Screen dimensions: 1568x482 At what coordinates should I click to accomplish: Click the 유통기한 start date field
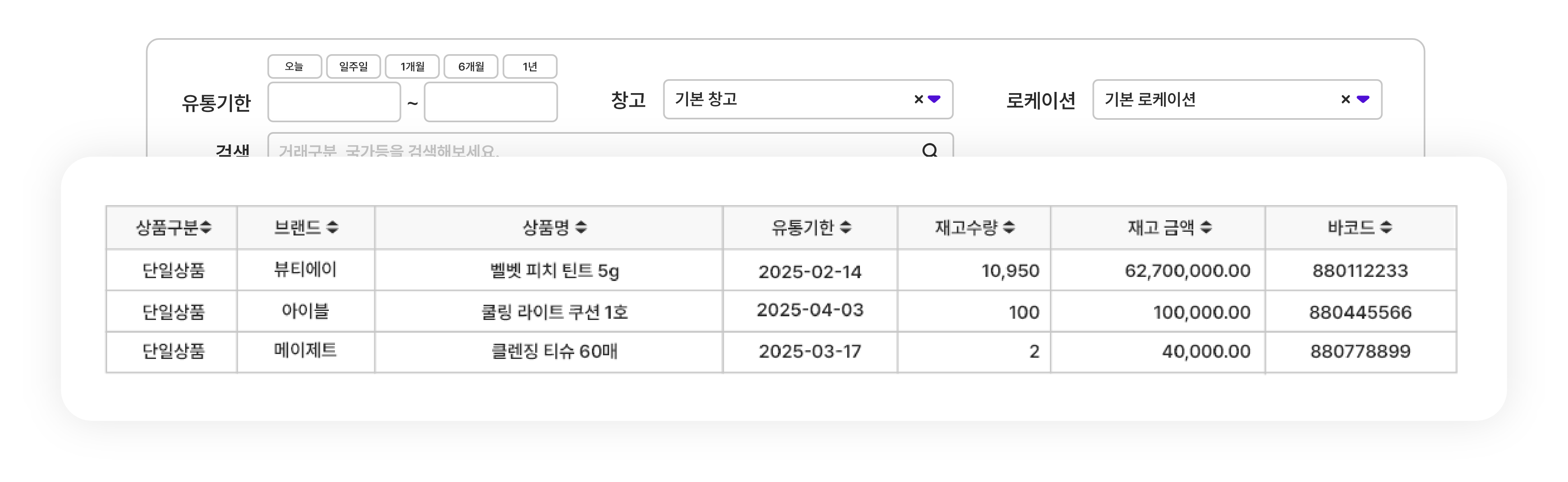click(x=334, y=102)
